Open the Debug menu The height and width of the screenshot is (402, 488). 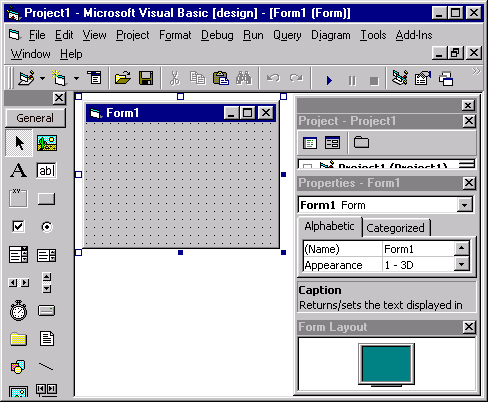point(217,35)
